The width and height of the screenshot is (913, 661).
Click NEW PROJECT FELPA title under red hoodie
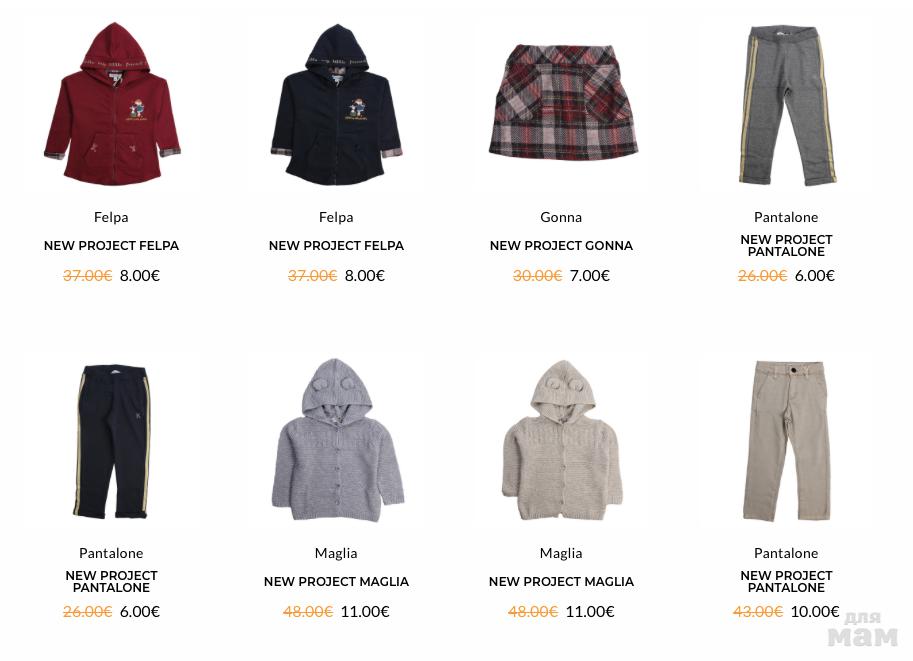(111, 246)
